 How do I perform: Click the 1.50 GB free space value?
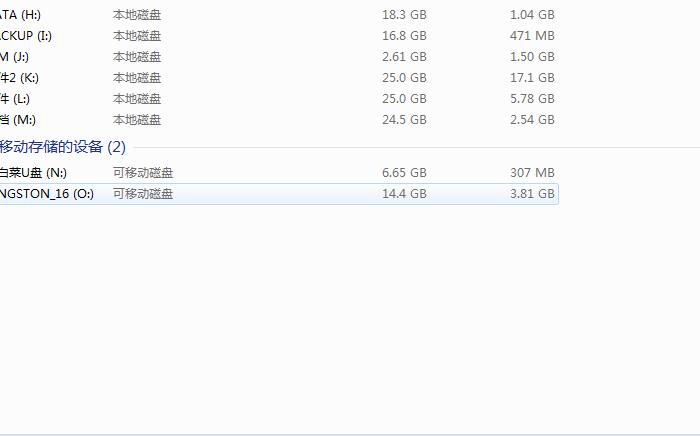coord(532,57)
